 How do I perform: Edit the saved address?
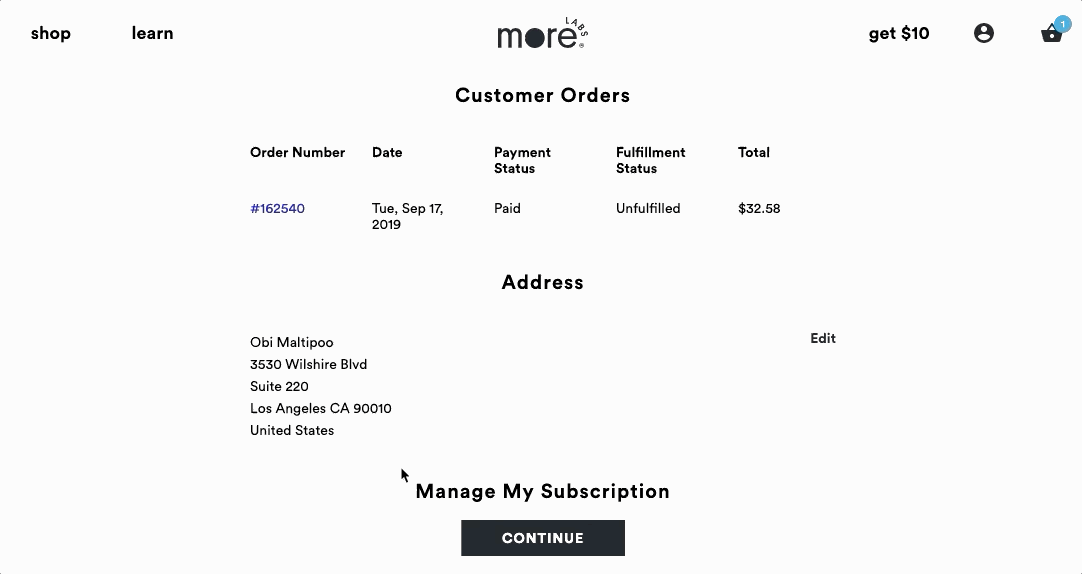[823, 338]
